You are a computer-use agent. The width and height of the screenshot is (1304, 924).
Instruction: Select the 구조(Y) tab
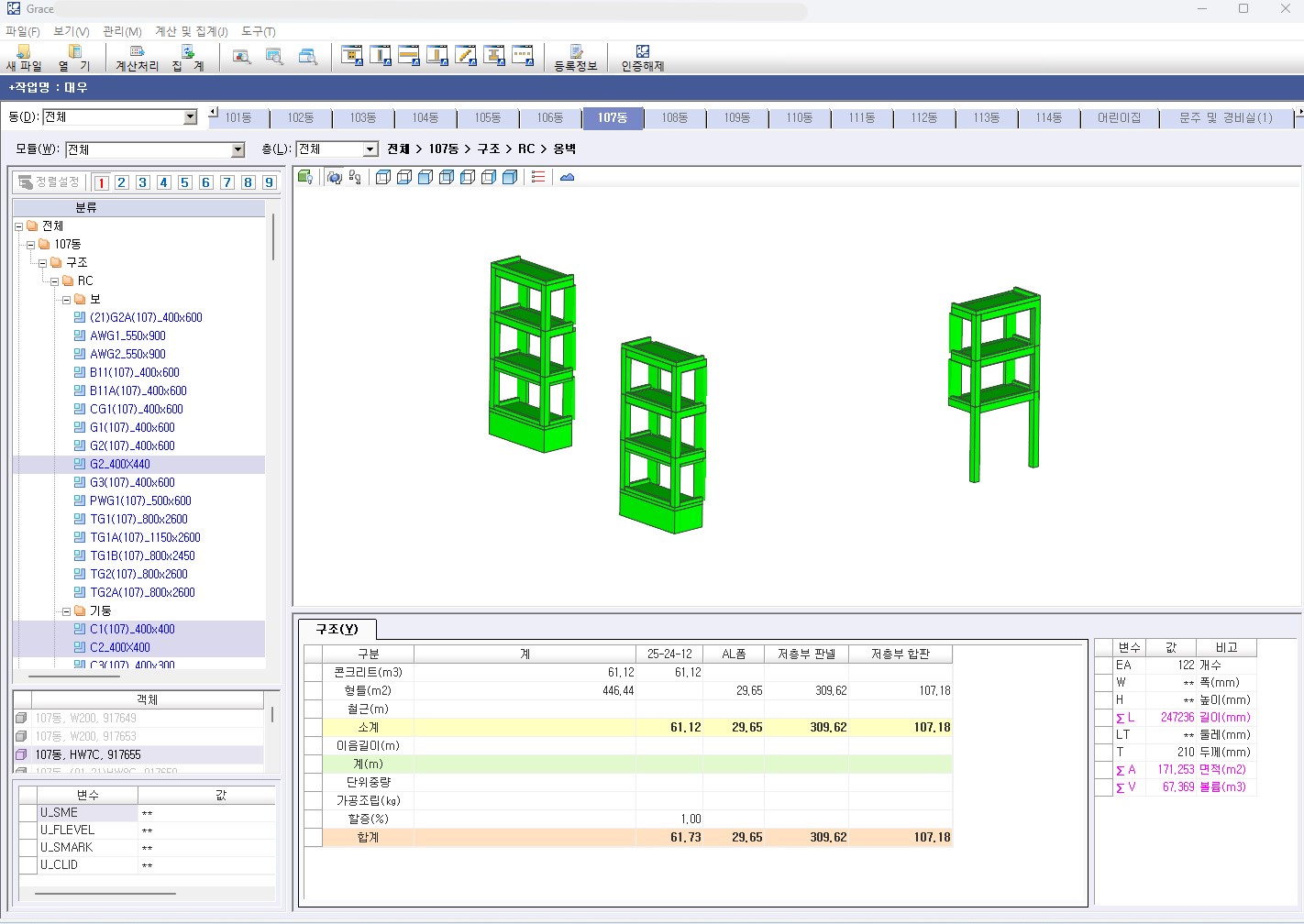click(x=337, y=629)
